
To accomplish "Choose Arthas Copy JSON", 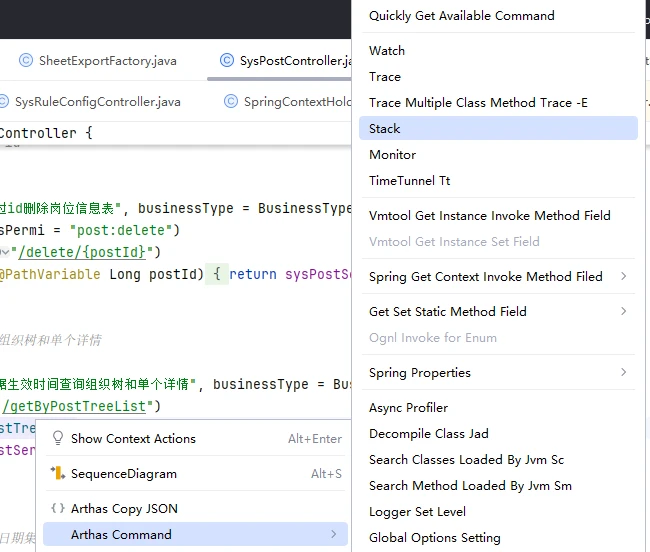I will 195,508.
